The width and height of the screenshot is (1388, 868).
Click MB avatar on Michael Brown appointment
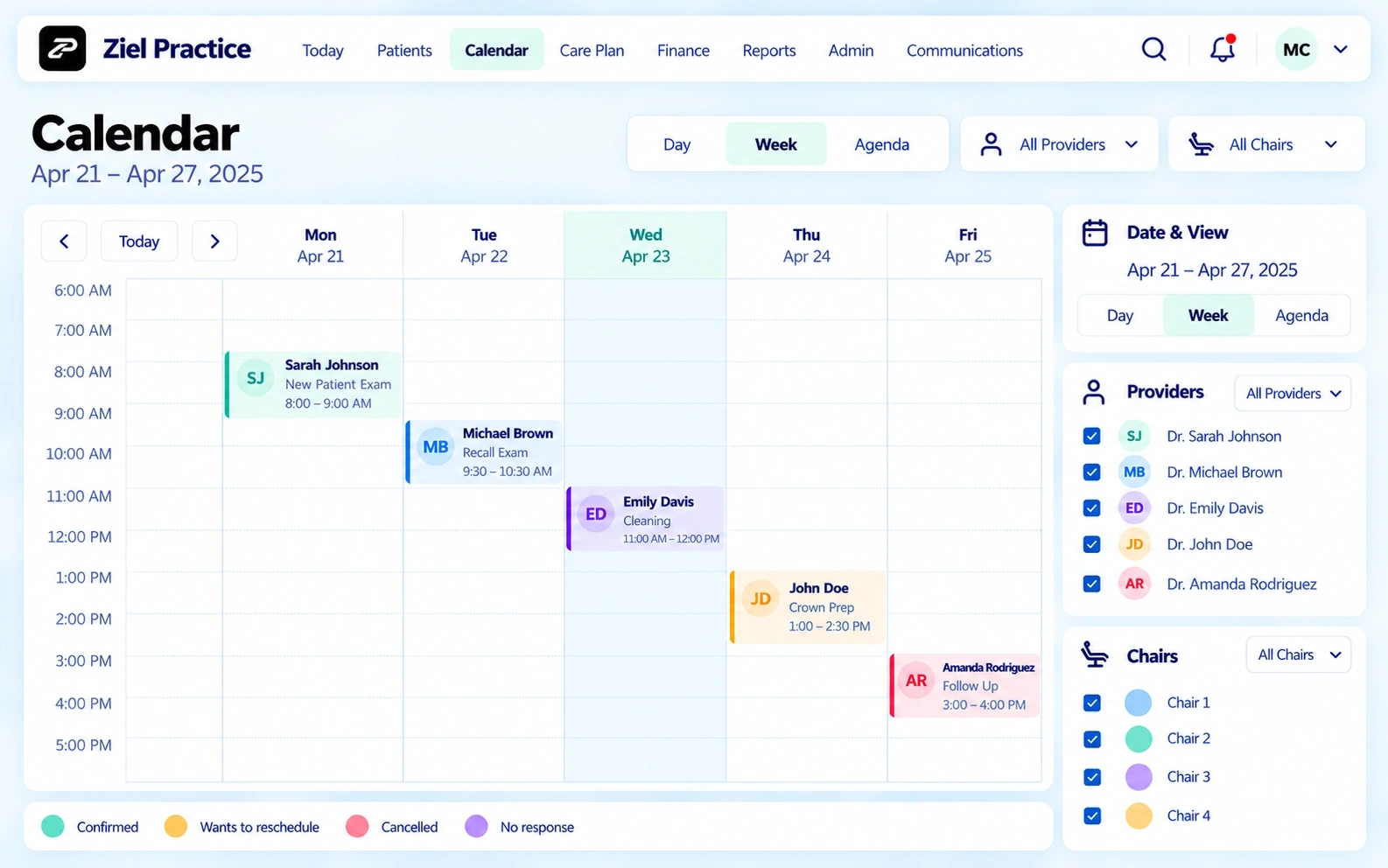436,447
